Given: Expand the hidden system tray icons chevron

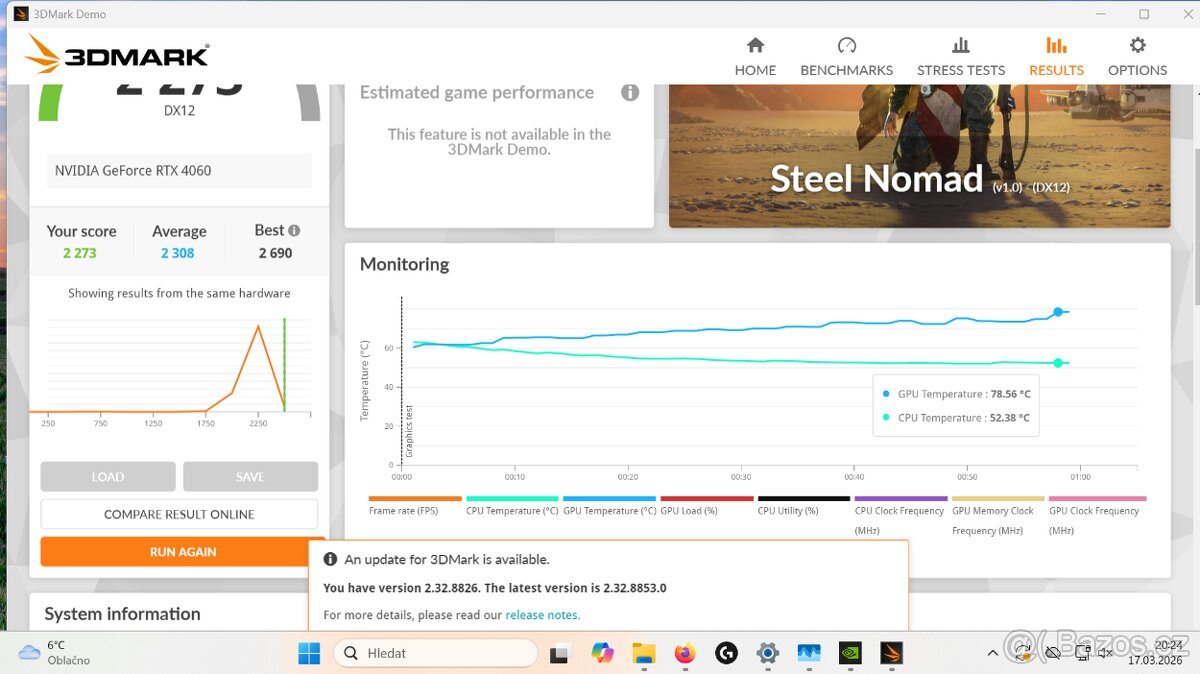Looking at the screenshot, I should [993, 653].
